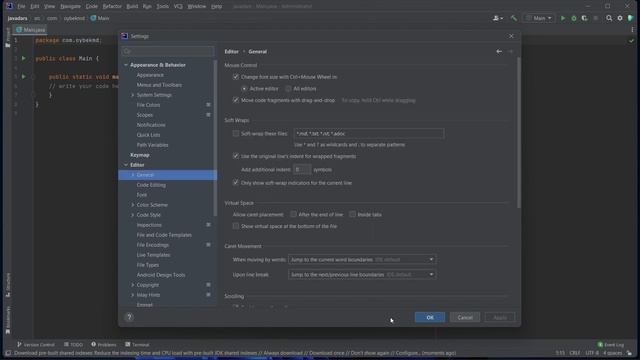Screen dimensions: 640x360
Task: Expand Copyright tree node
Action: point(133,285)
